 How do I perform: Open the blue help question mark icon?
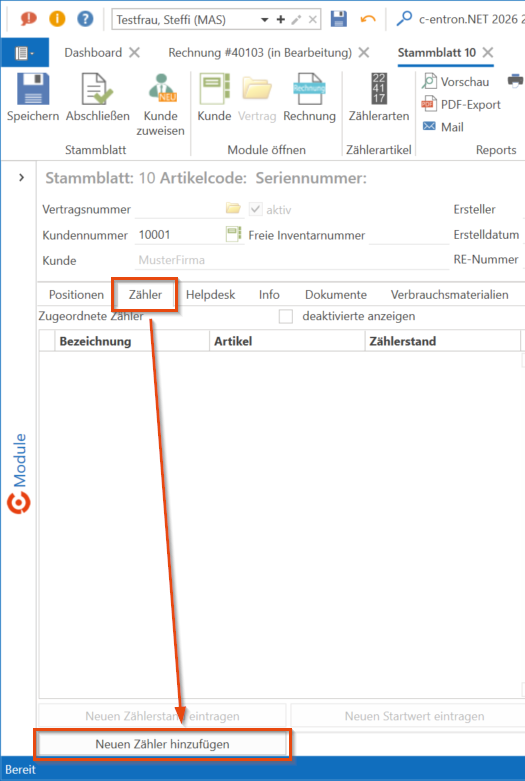85,19
